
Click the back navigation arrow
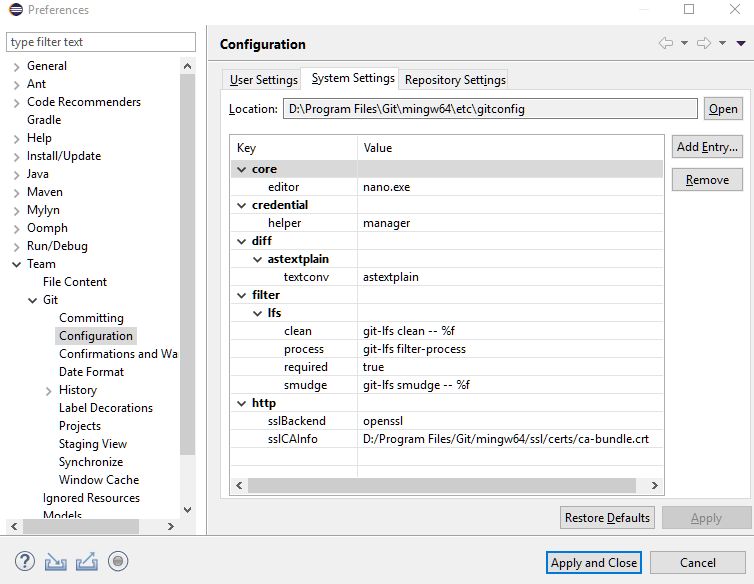[666, 43]
